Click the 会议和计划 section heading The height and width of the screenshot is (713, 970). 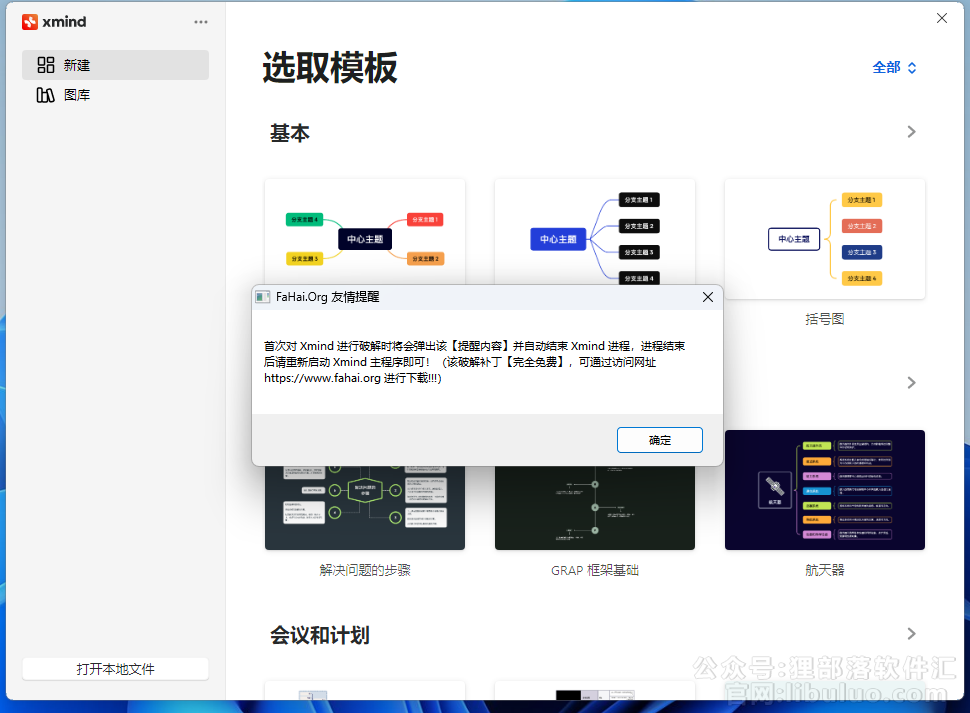319,635
